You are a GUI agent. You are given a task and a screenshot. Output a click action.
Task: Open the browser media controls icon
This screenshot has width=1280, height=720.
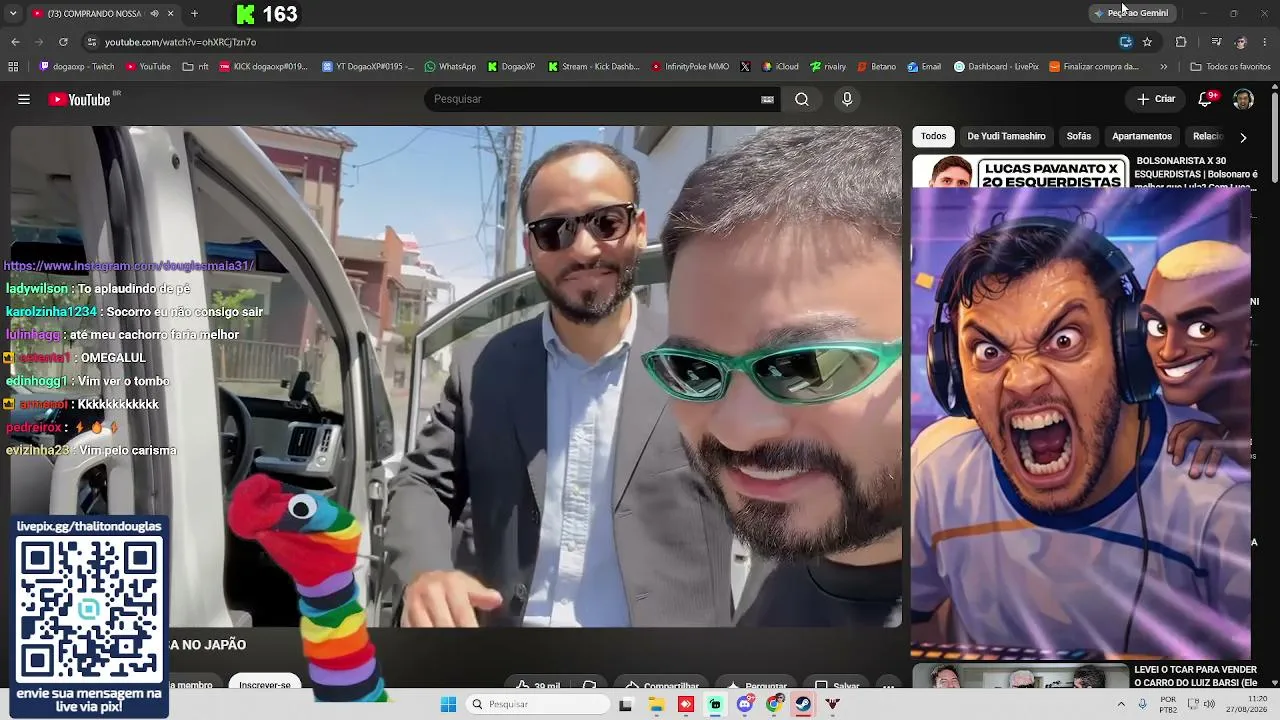tap(1216, 42)
